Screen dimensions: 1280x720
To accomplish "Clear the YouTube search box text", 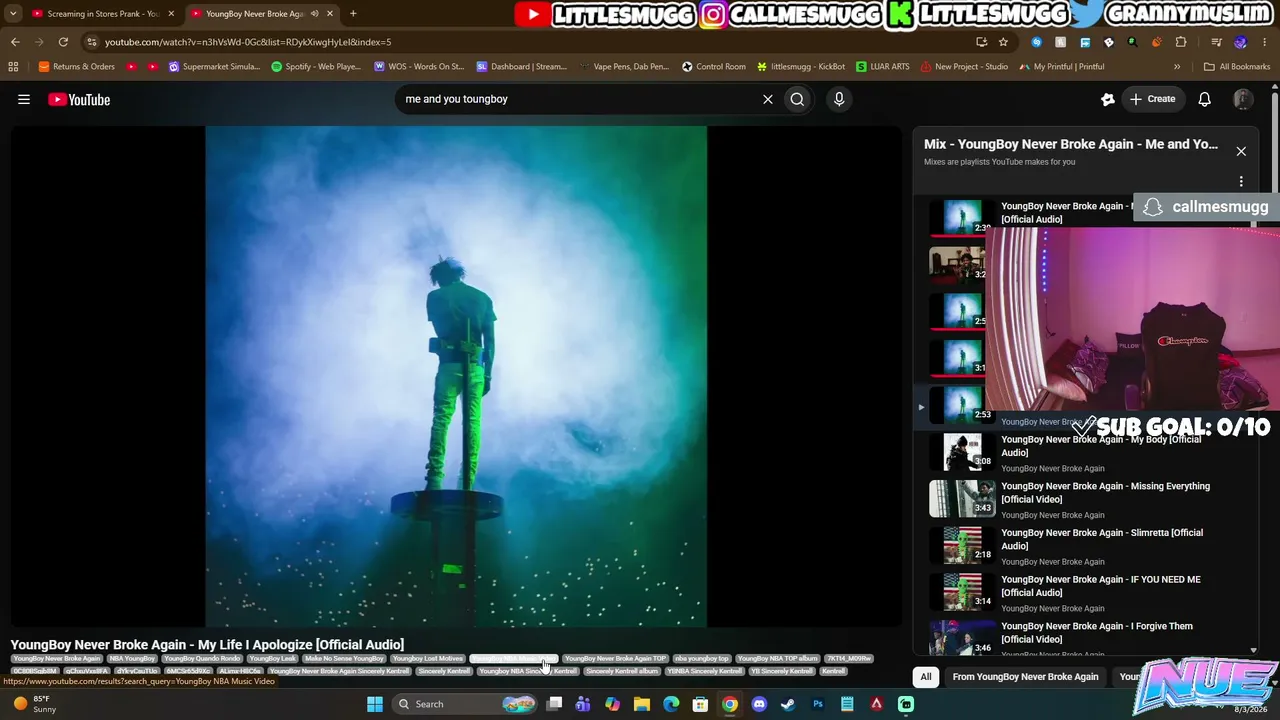I will click(768, 99).
